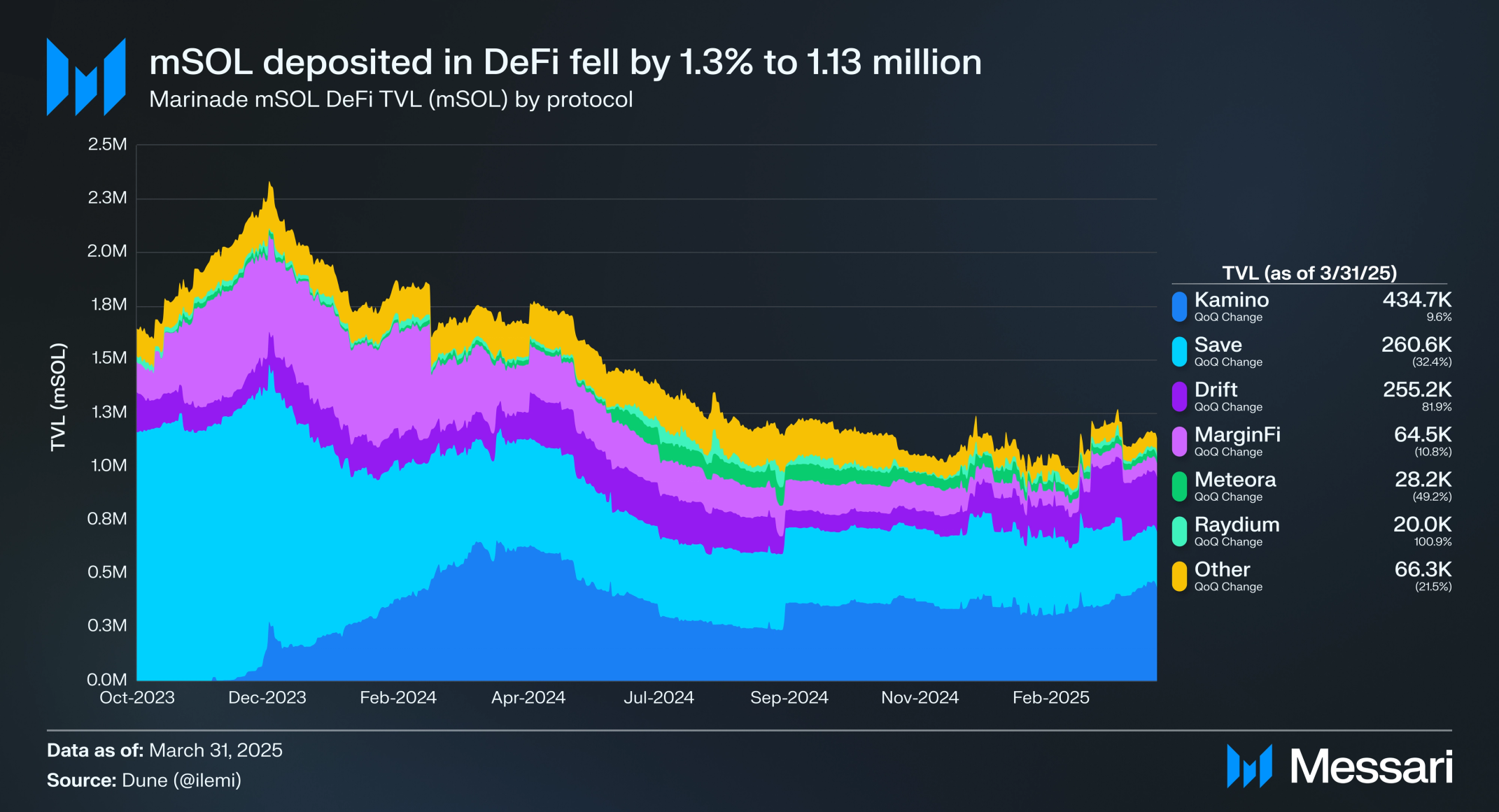Click the 2.5M y-axis label
Screen dimensions: 1499x812
click(x=108, y=145)
